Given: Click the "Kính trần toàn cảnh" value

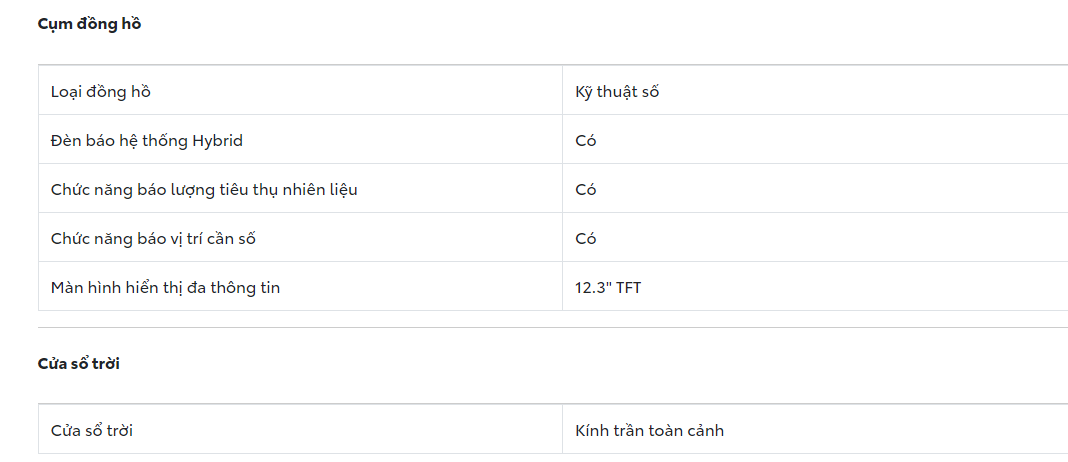Looking at the screenshot, I should click(649, 431).
